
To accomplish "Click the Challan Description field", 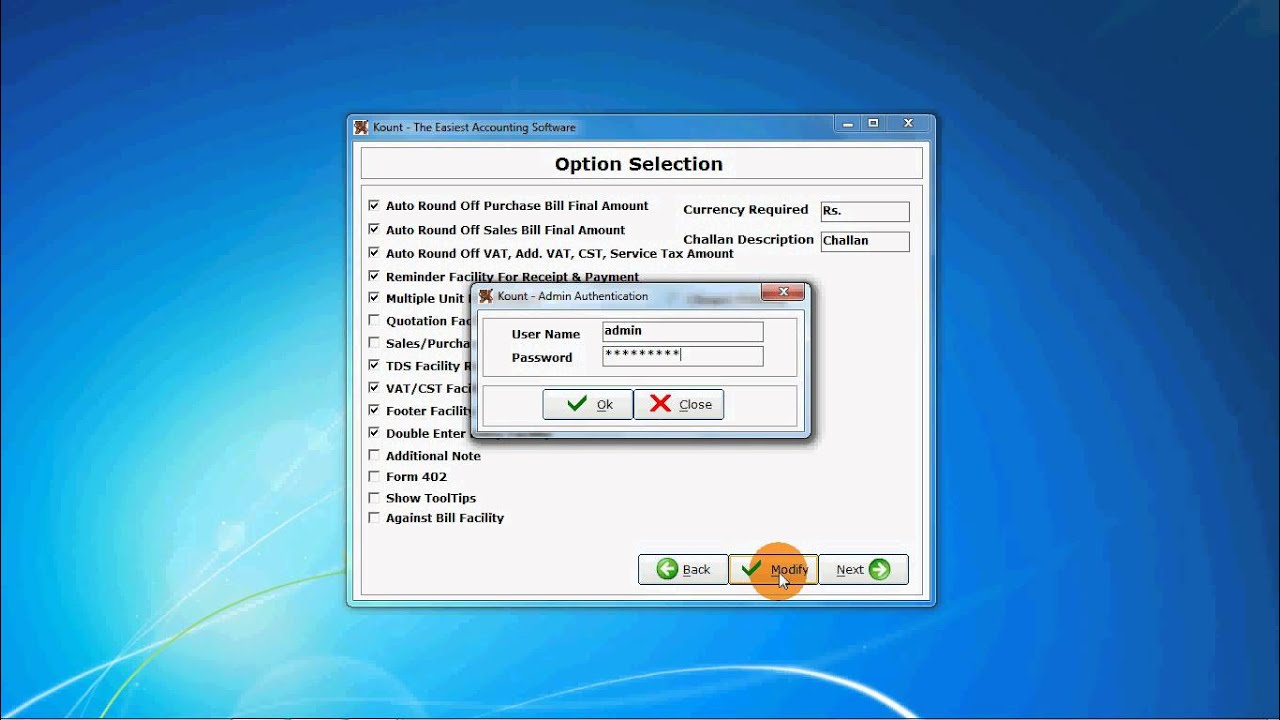I will 865,241.
